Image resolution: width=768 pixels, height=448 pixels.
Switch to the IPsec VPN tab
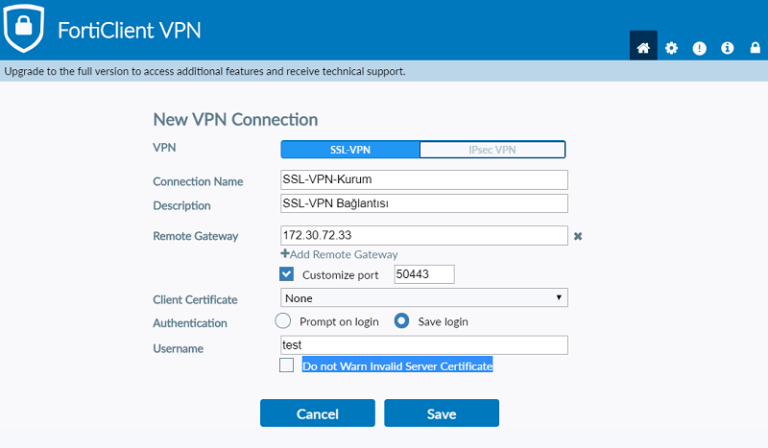pyautogui.click(x=492, y=150)
